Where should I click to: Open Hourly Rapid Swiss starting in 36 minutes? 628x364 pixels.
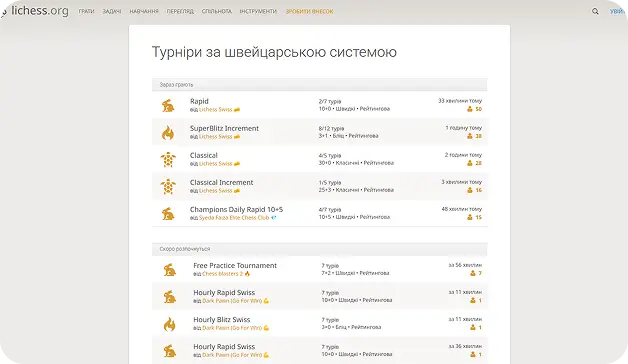(224, 347)
